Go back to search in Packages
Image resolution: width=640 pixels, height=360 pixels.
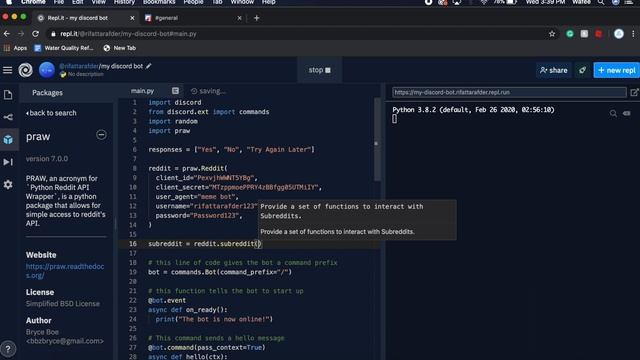pos(51,113)
